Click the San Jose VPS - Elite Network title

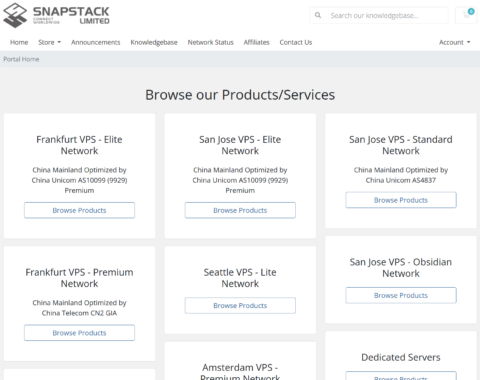pos(240,145)
